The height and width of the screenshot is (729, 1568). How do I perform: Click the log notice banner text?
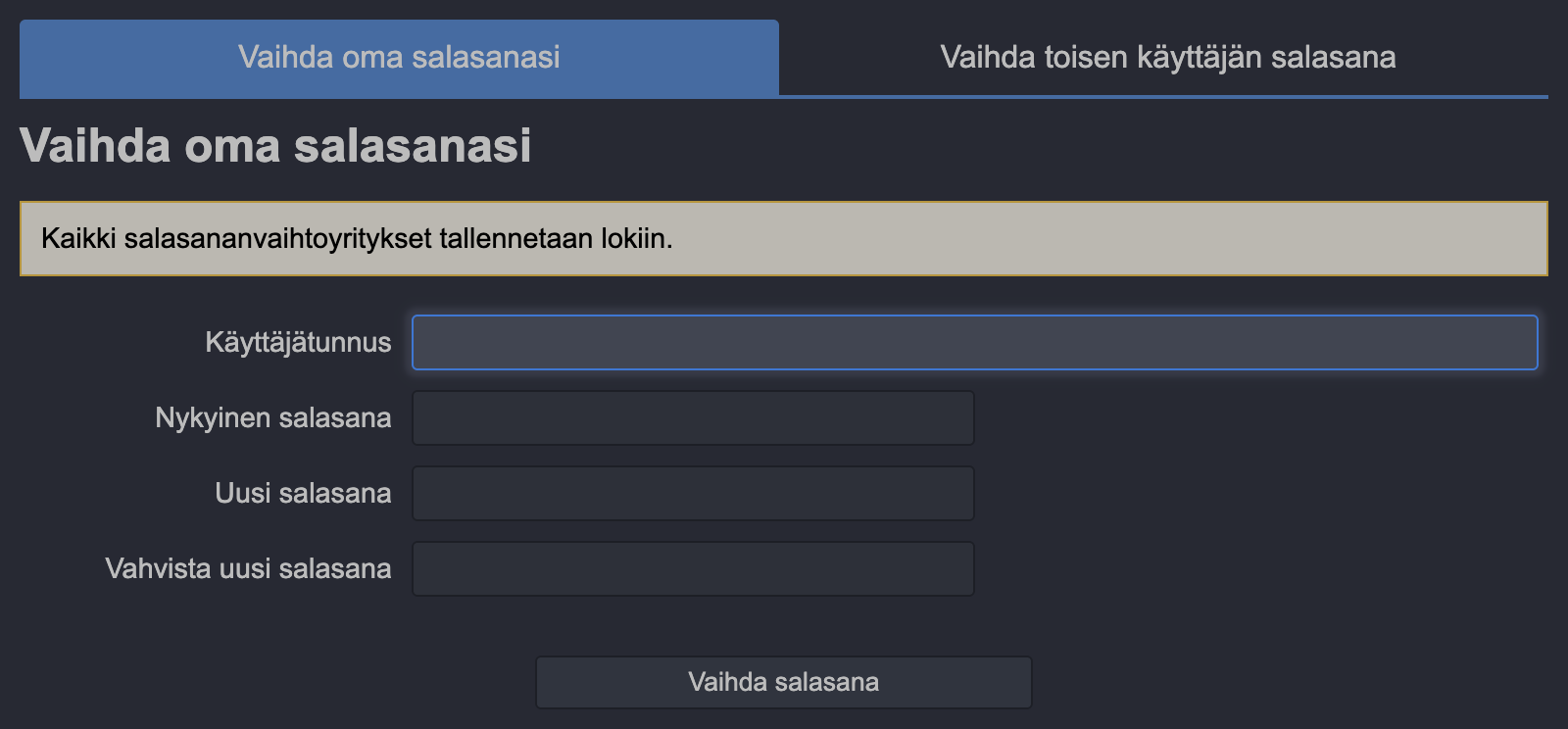[357, 238]
